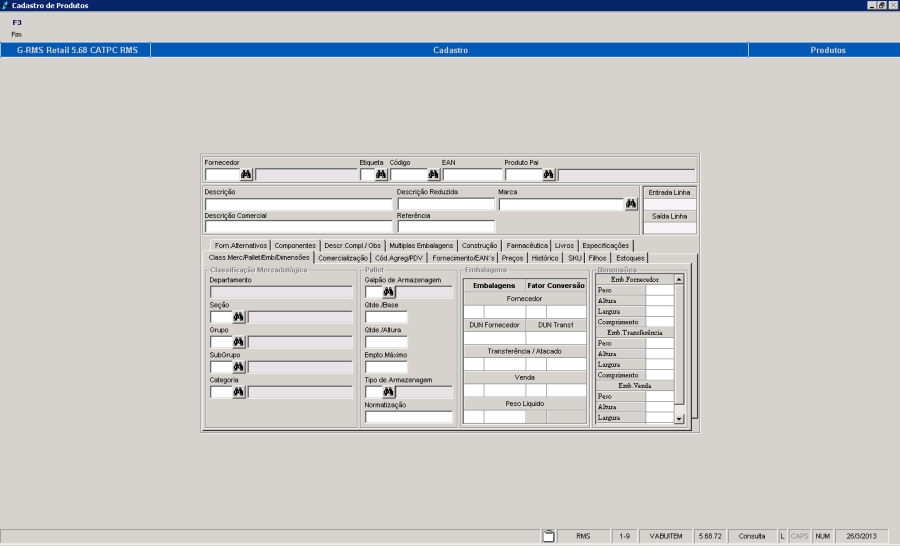Click the Emb.Transferência Altura value cell

point(660,354)
